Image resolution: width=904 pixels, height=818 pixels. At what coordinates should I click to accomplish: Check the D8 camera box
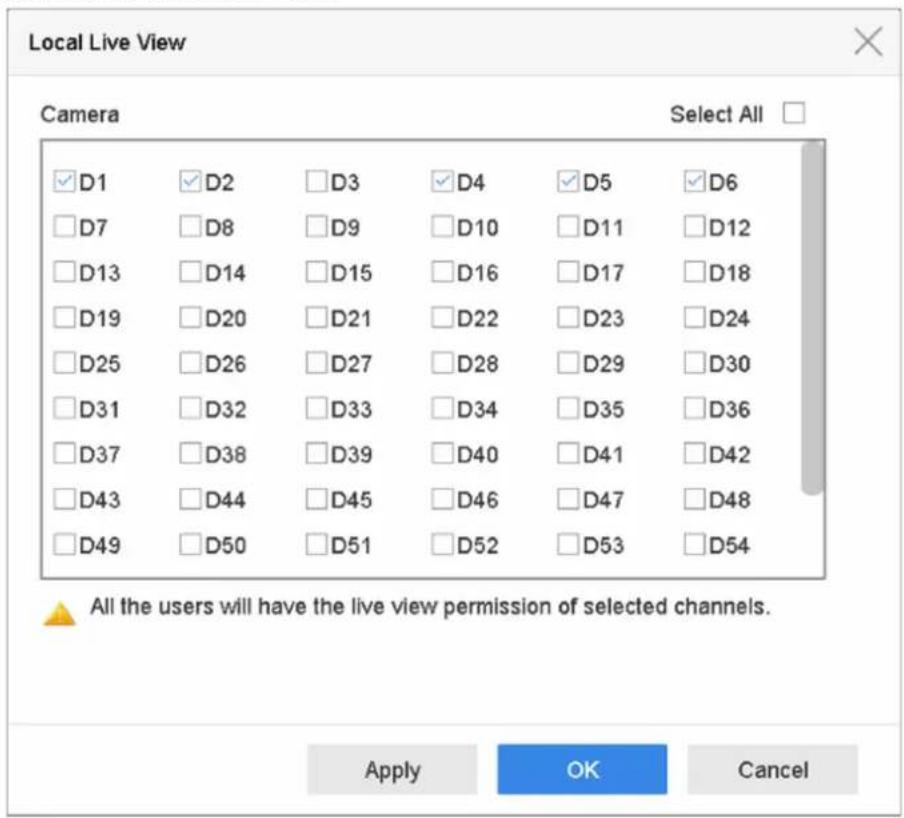pyautogui.click(x=190, y=227)
